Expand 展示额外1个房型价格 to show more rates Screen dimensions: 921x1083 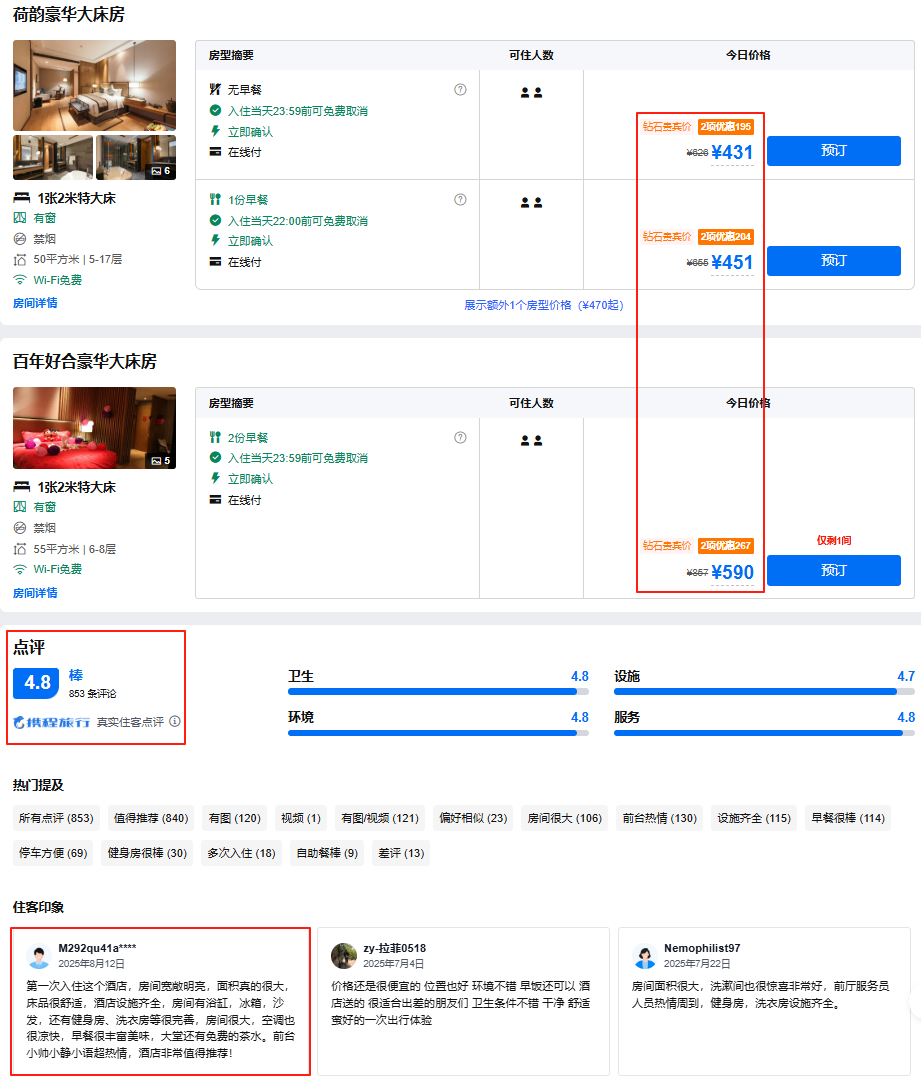pyautogui.click(x=543, y=305)
